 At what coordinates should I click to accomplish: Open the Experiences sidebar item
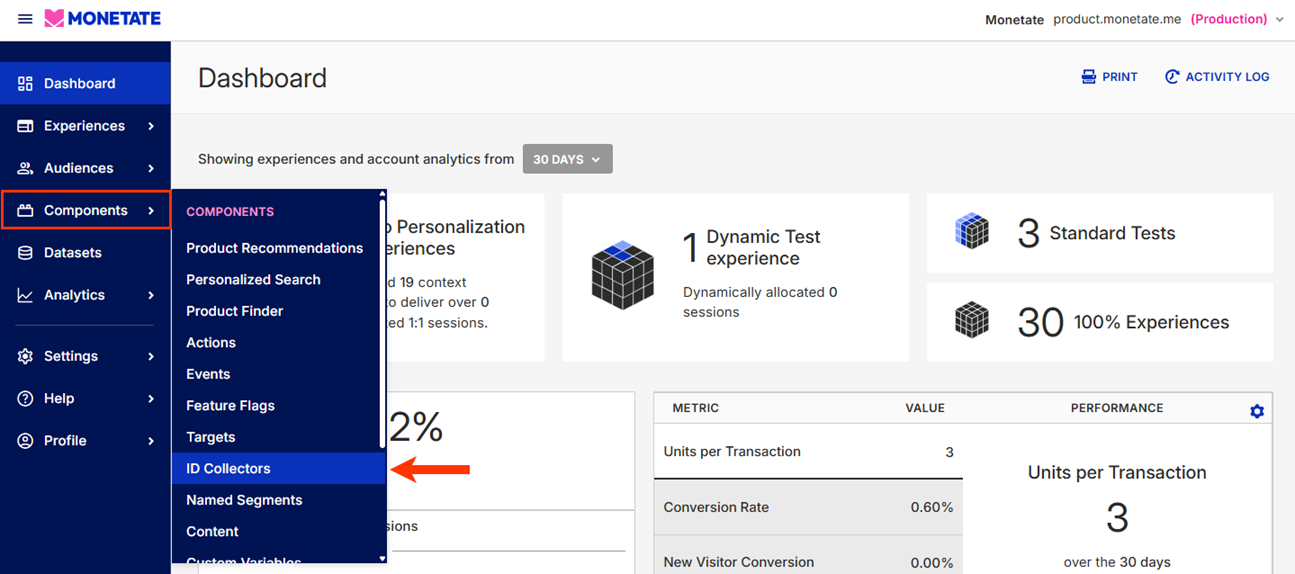click(x=85, y=126)
